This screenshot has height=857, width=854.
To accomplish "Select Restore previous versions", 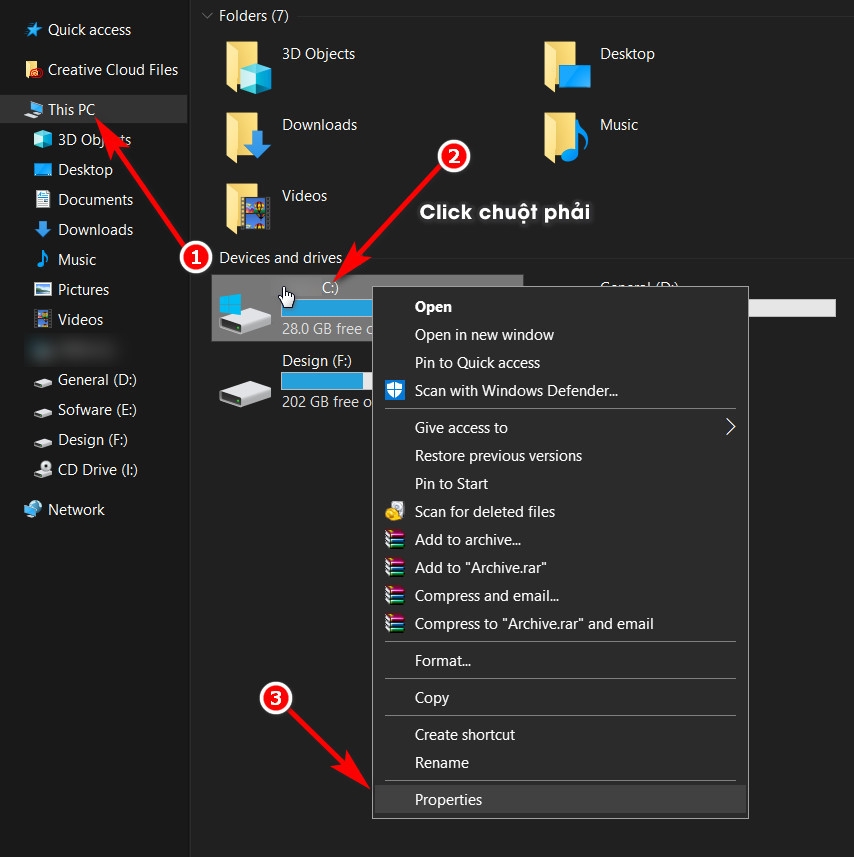I will coord(497,455).
